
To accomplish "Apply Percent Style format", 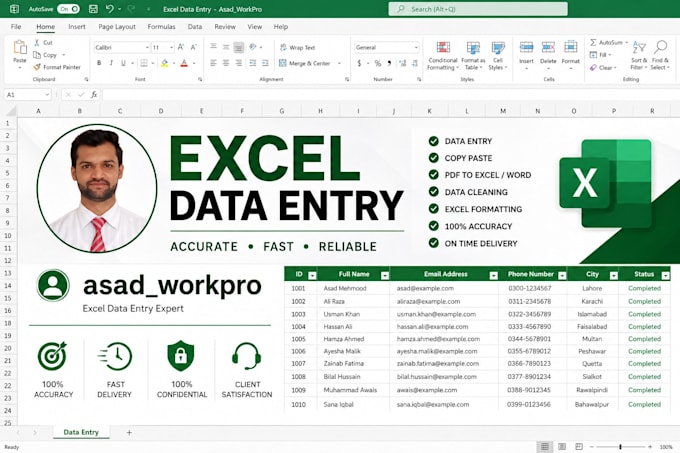I will point(378,63).
